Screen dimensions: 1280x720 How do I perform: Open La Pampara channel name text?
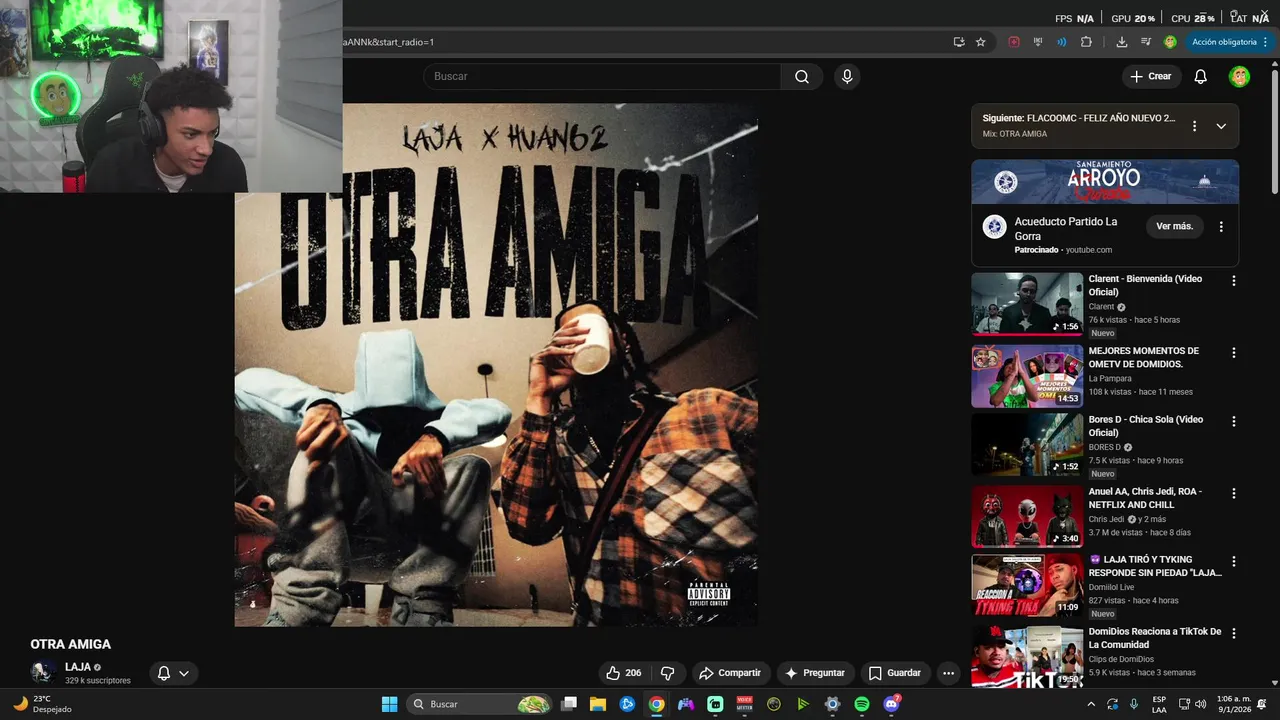coord(1110,379)
